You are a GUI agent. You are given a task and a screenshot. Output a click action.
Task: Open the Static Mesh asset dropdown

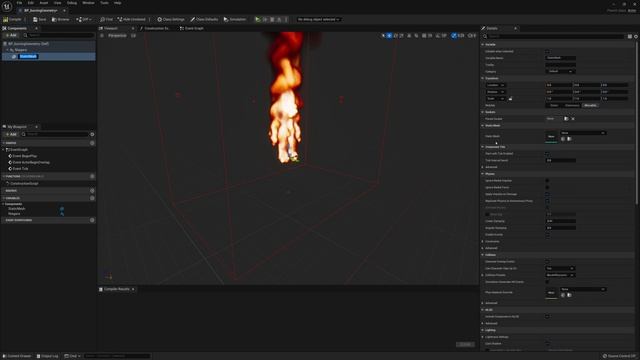583,133
